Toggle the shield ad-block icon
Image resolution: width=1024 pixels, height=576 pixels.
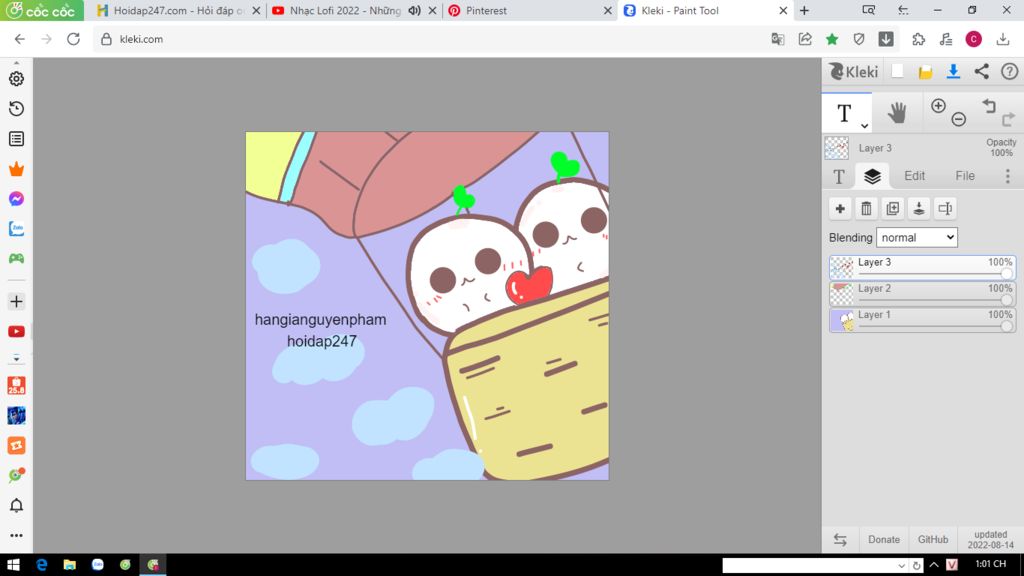[859, 39]
